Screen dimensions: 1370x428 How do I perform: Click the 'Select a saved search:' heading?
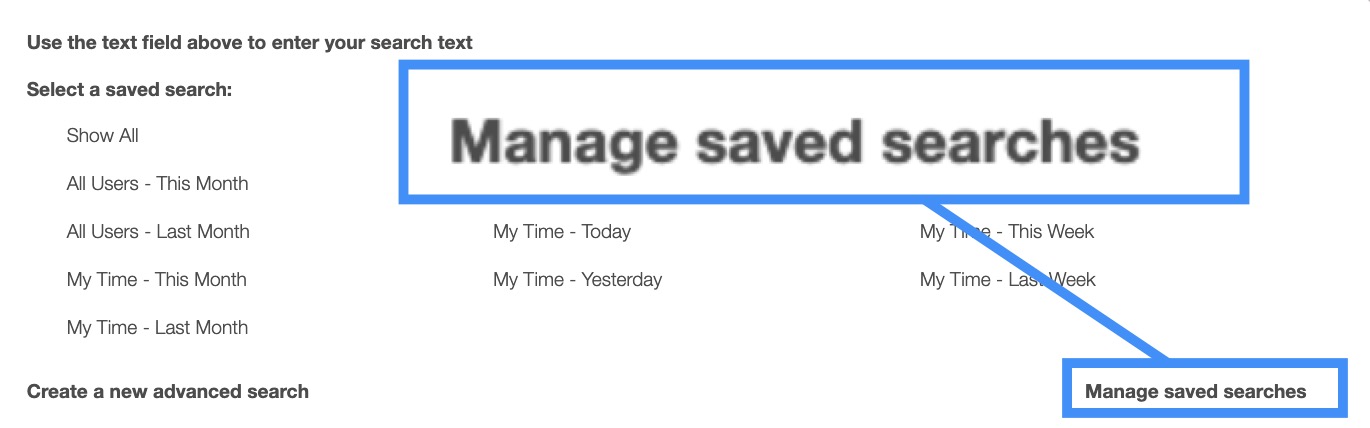pyautogui.click(x=129, y=90)
